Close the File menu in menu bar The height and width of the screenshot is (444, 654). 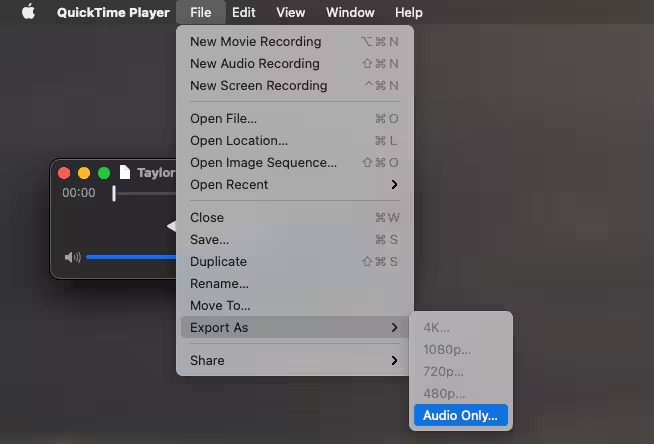pyautogui.click(x=201, y=13)
